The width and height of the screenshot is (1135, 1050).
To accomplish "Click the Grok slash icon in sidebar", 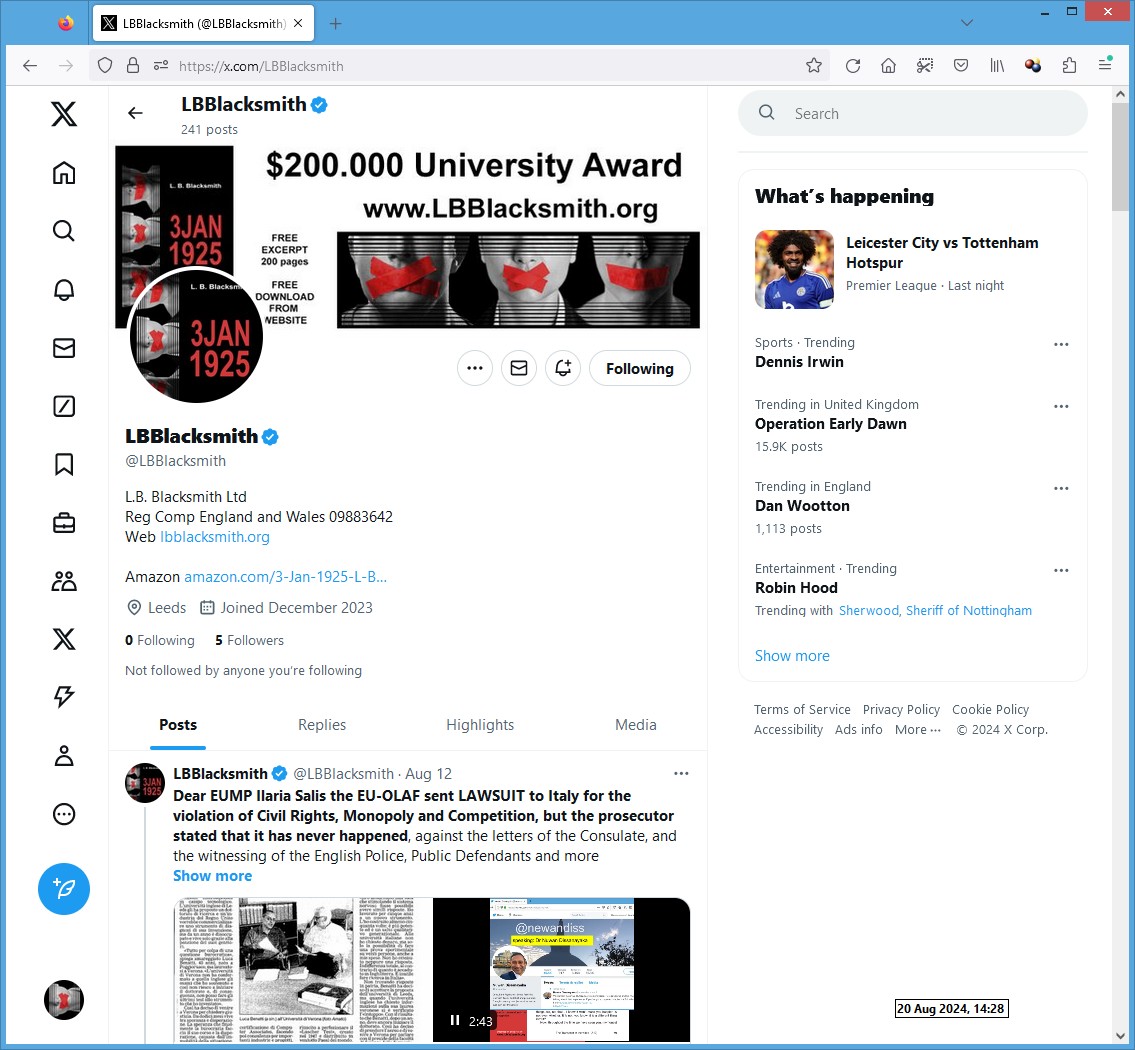I will pos(64,406).
